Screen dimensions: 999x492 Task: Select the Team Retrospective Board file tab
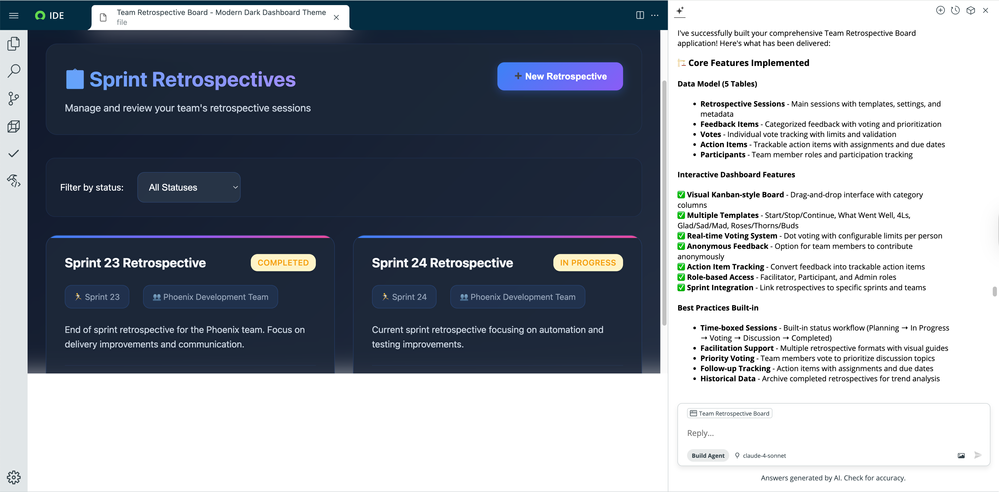(x=220, y=17)
